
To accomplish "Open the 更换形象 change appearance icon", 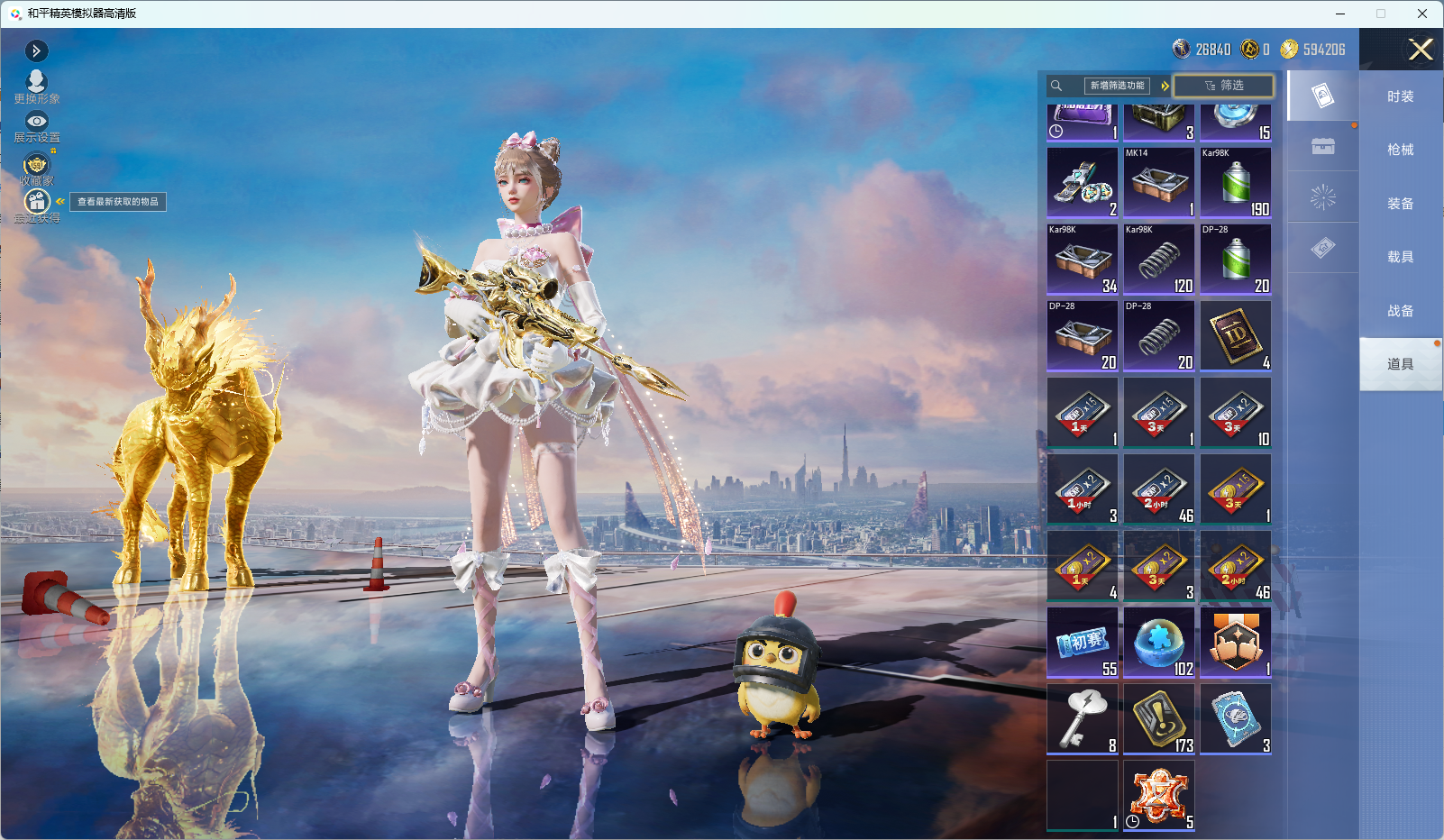I will pos(36,87).
